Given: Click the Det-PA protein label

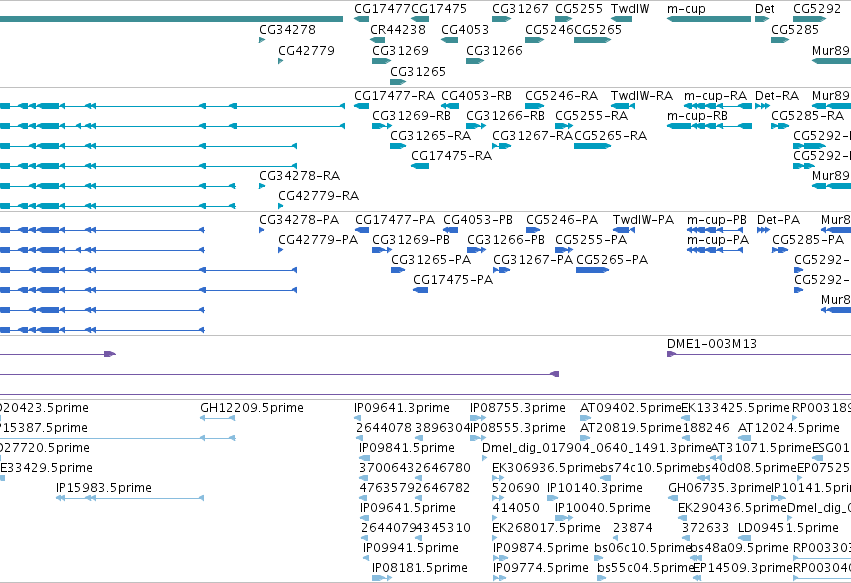Looking at the screenshot, I should tap(779, 220).
